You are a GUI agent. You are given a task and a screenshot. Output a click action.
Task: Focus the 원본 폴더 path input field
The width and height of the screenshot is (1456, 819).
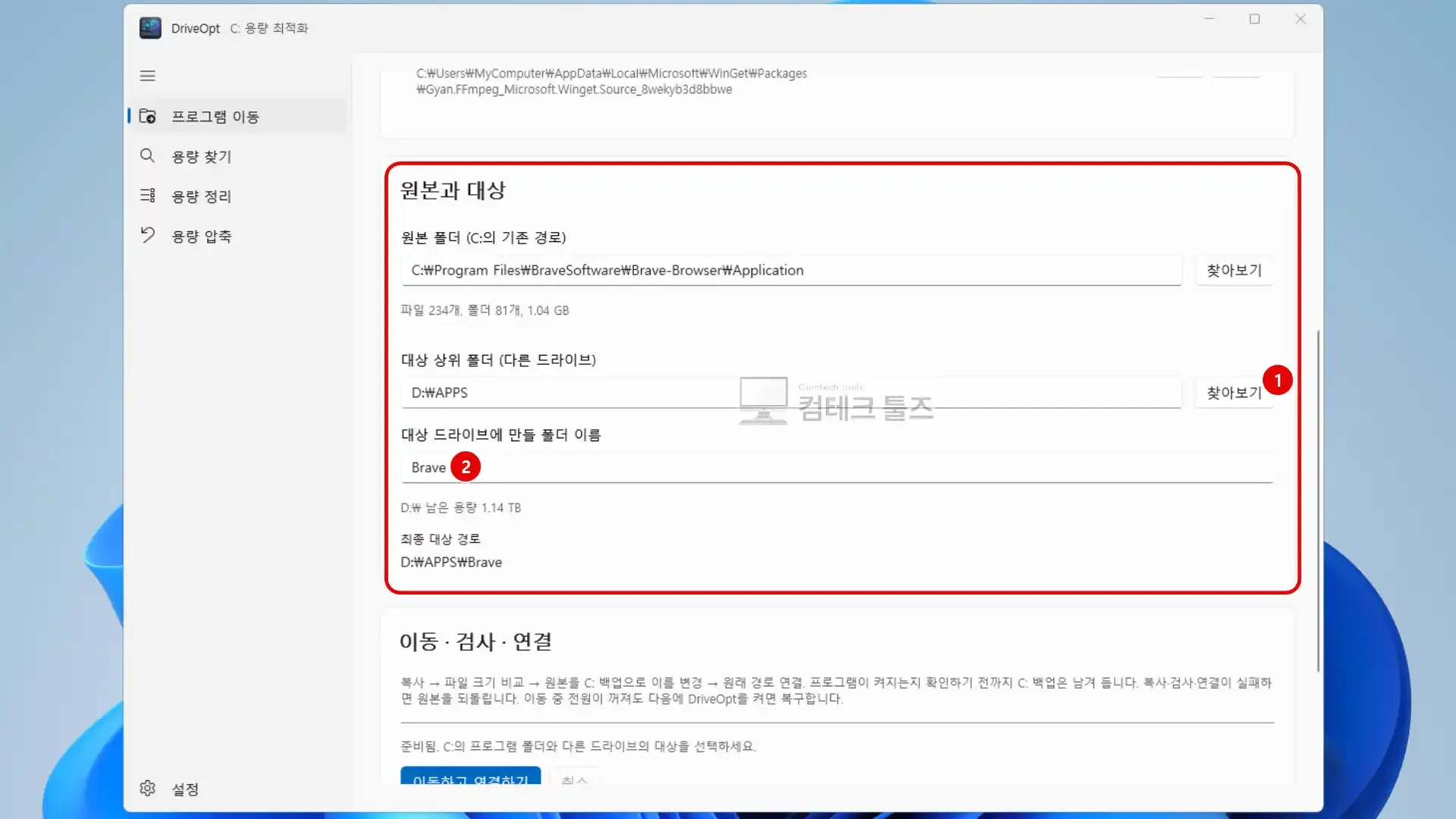coord(791,270)
